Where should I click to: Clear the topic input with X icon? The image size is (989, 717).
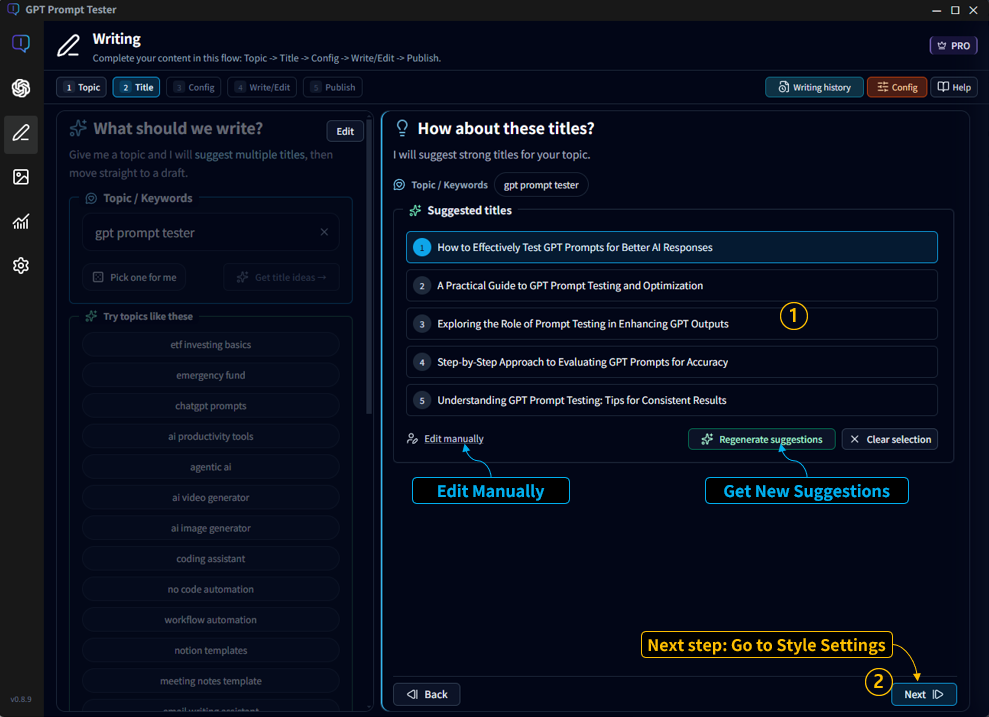point(324,232)
